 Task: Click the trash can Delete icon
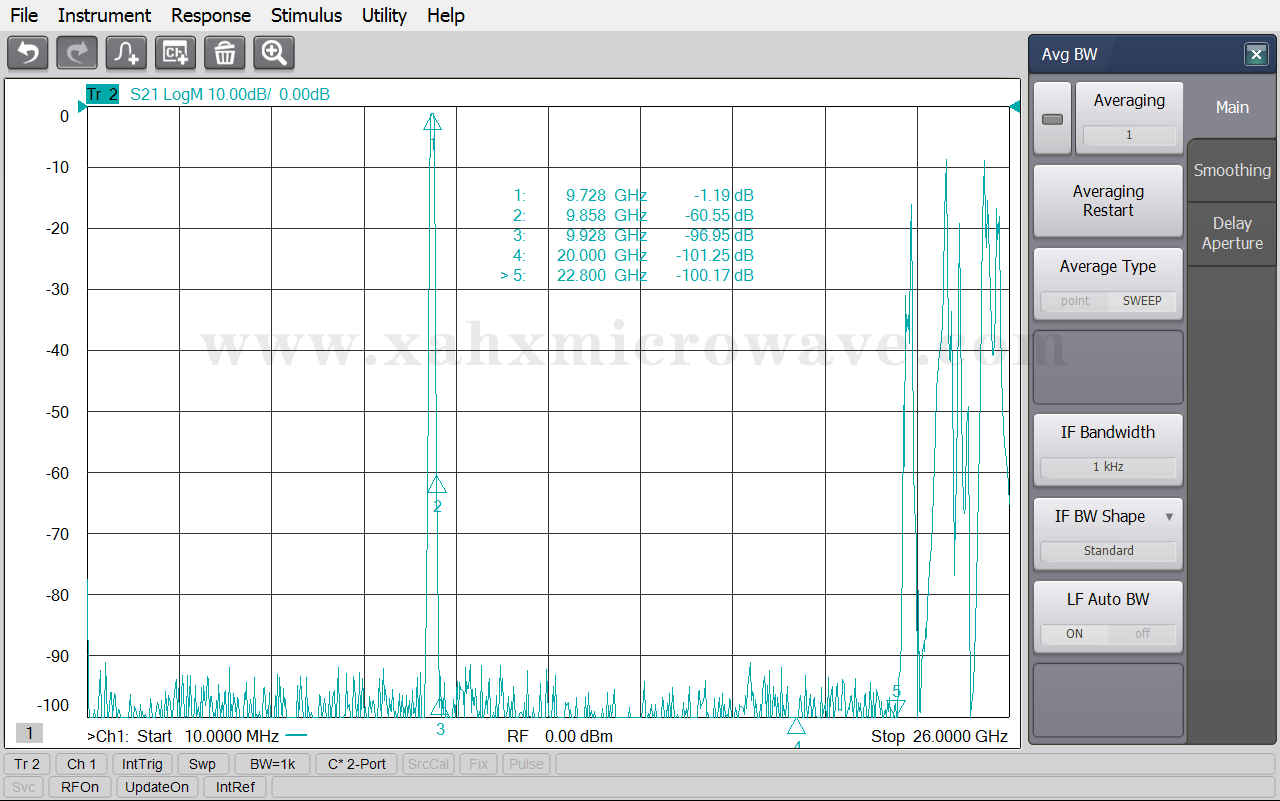click(x=225, y=53)
